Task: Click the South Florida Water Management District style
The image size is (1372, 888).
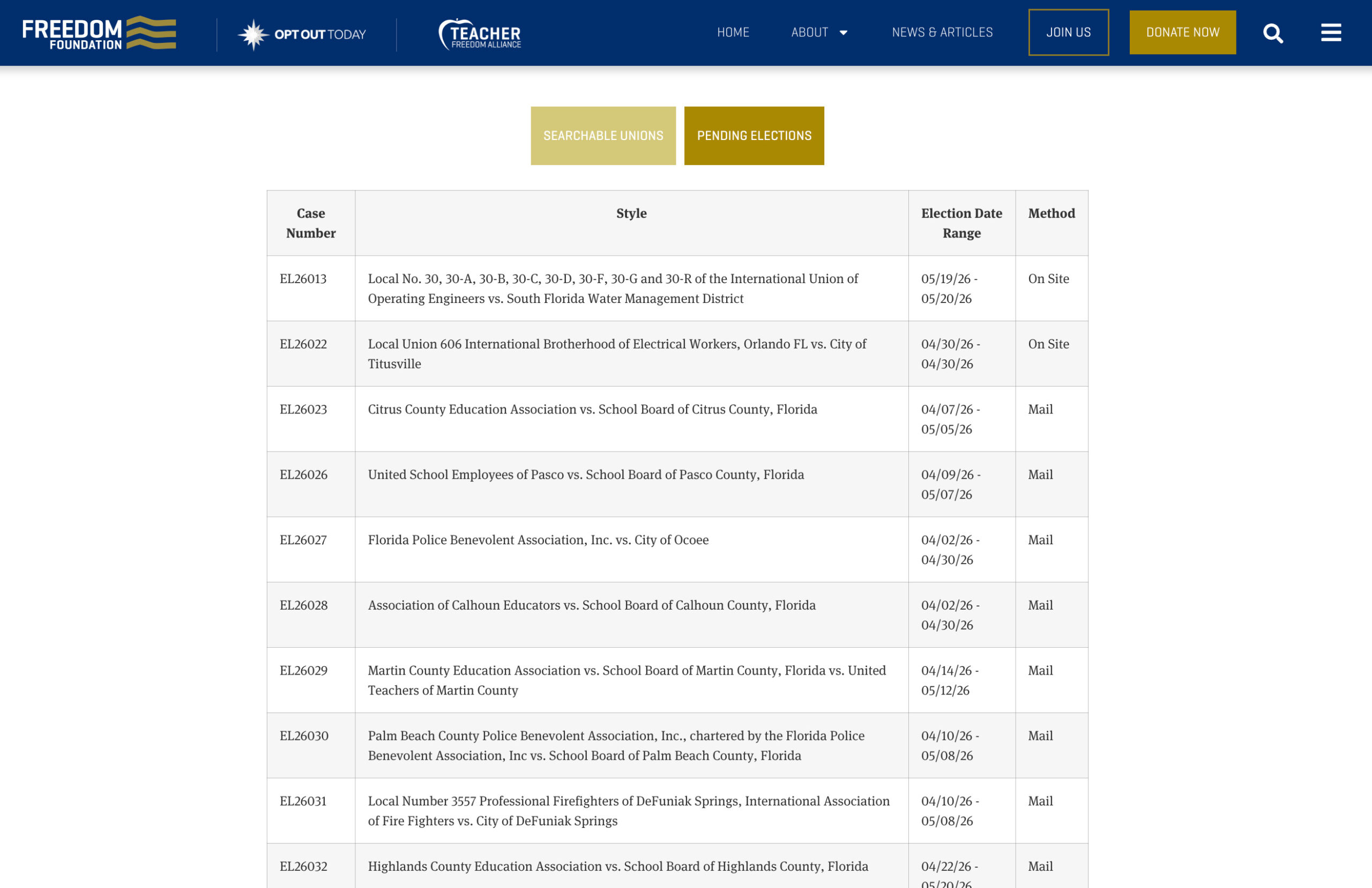Action: click(613, 288)
